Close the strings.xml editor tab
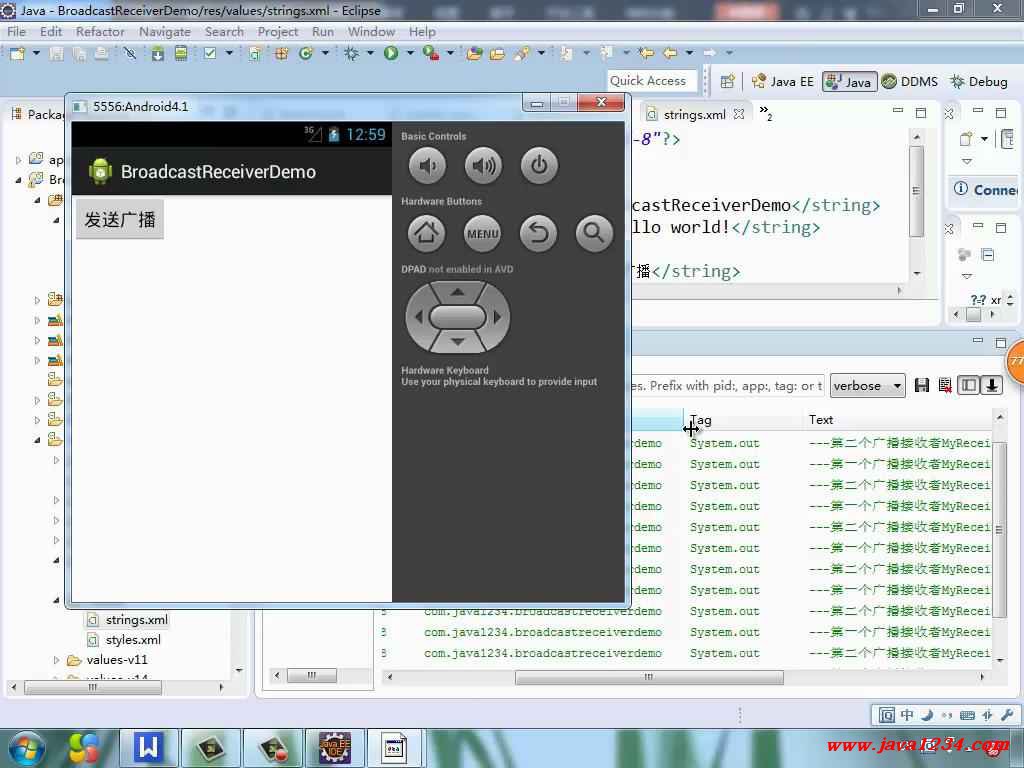 [x=739, y=114]
